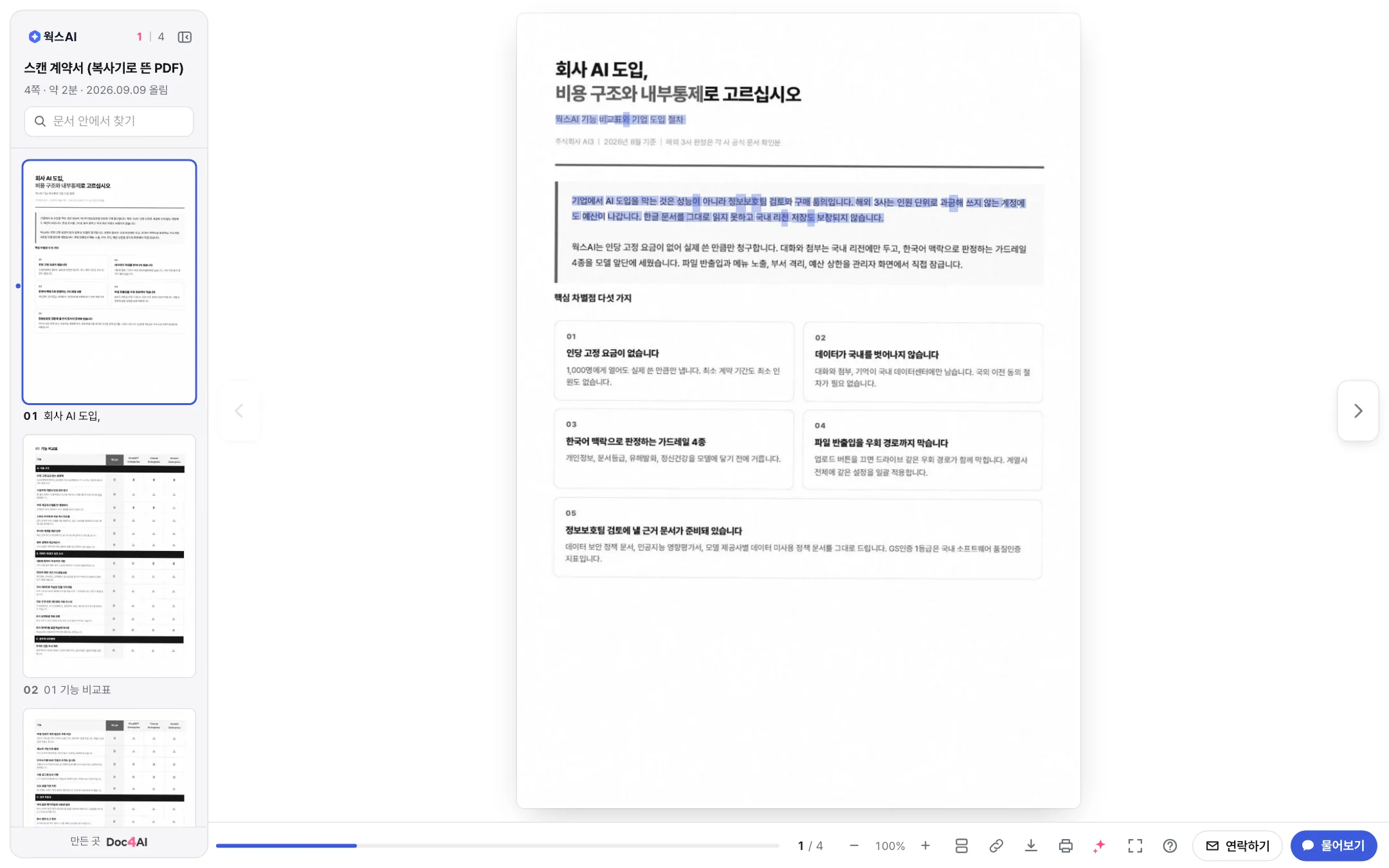Click card 03 한국어 맥락으로 판정하는 가드레일 4종
This screenshot has height=868, width=1389.
coord(674,449)
